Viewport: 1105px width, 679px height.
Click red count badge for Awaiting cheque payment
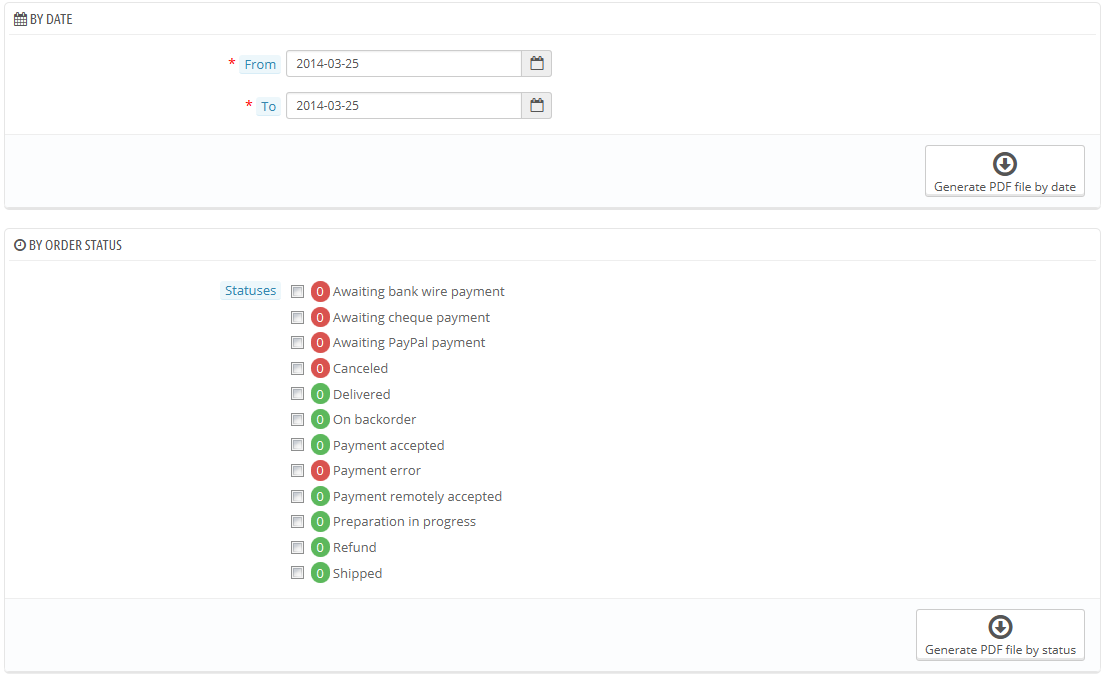pos(320,318)
